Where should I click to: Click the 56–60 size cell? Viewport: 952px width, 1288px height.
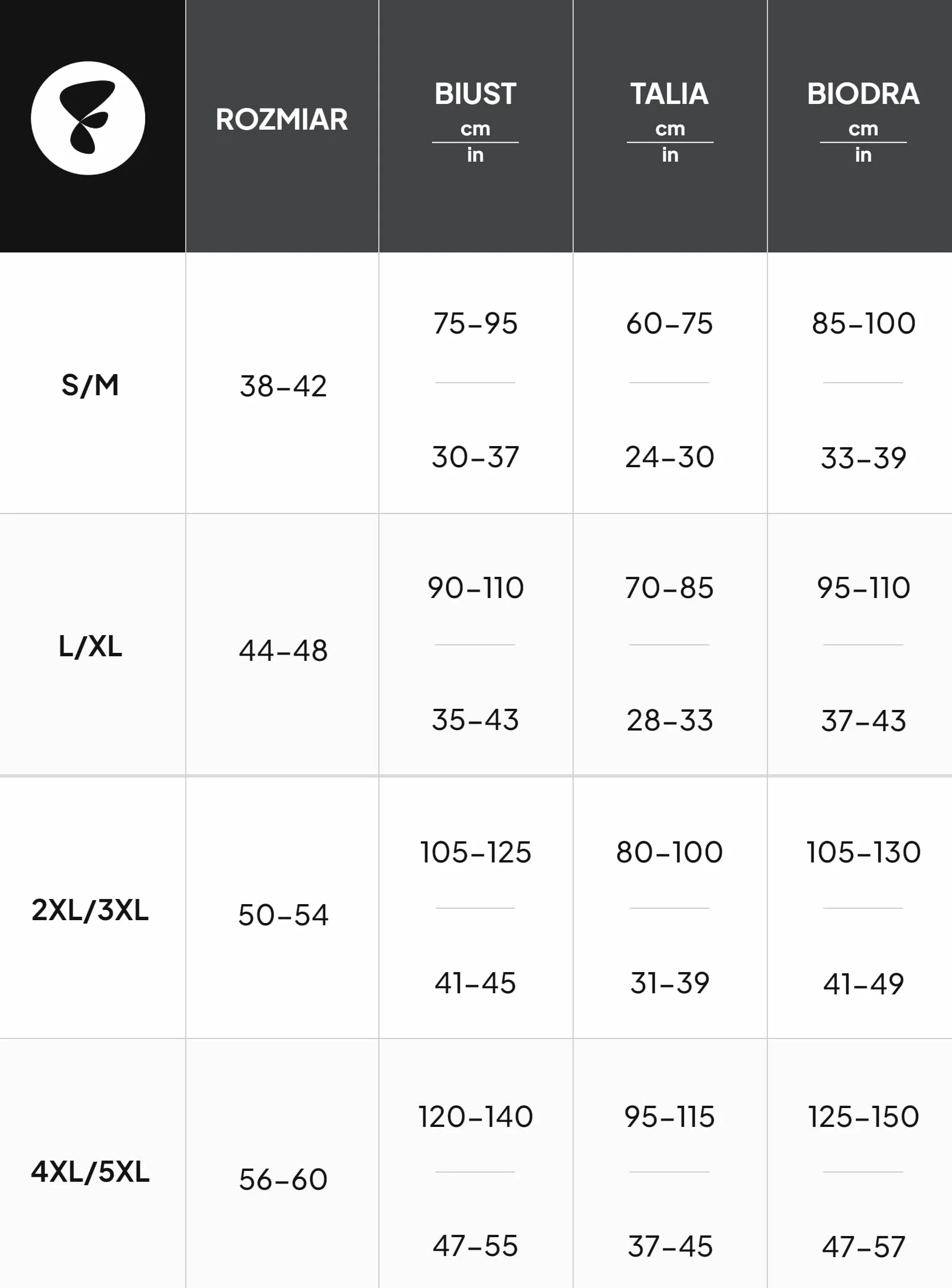[283, 1179]
